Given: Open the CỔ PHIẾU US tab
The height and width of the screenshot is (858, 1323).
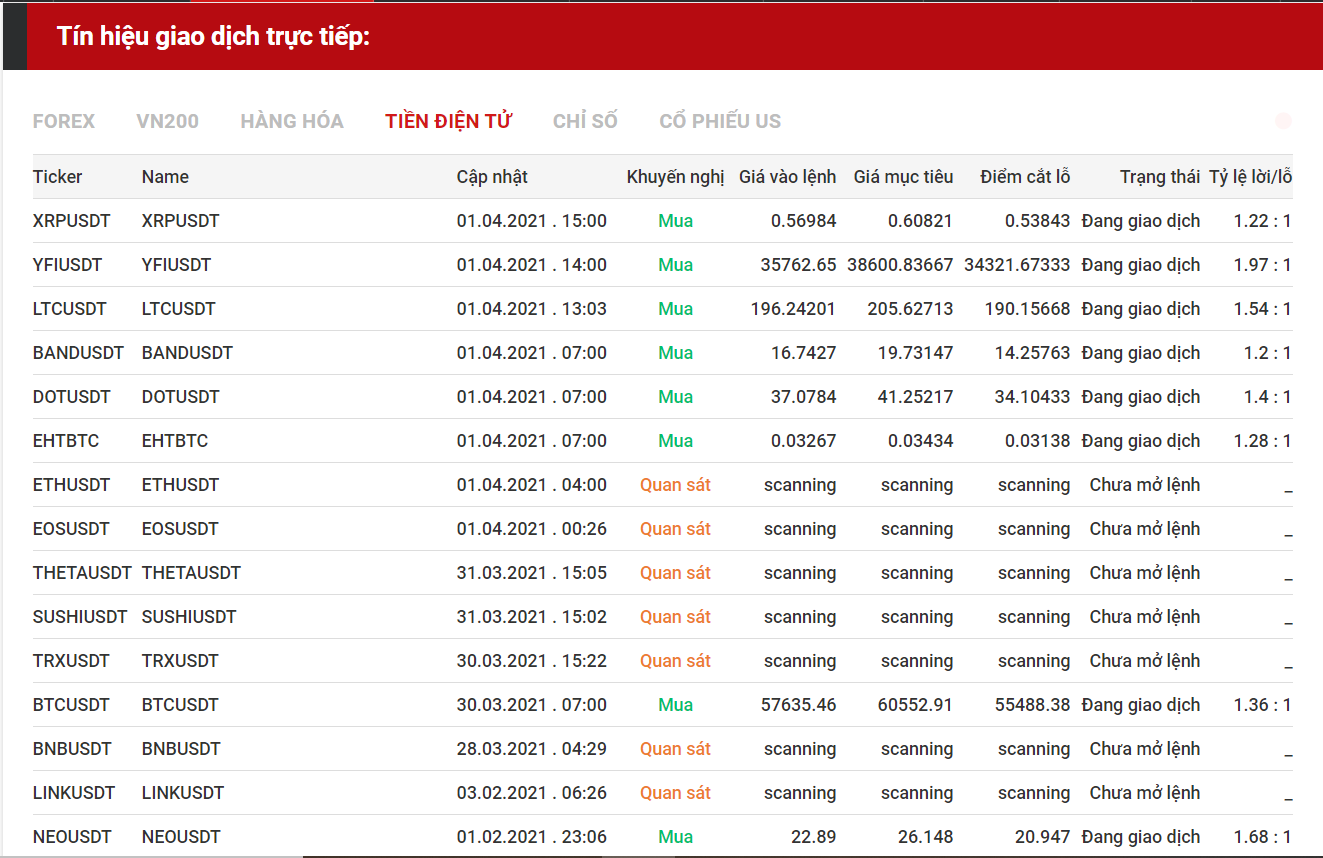Looking at the screenshot, I should [x=720, y=121].
